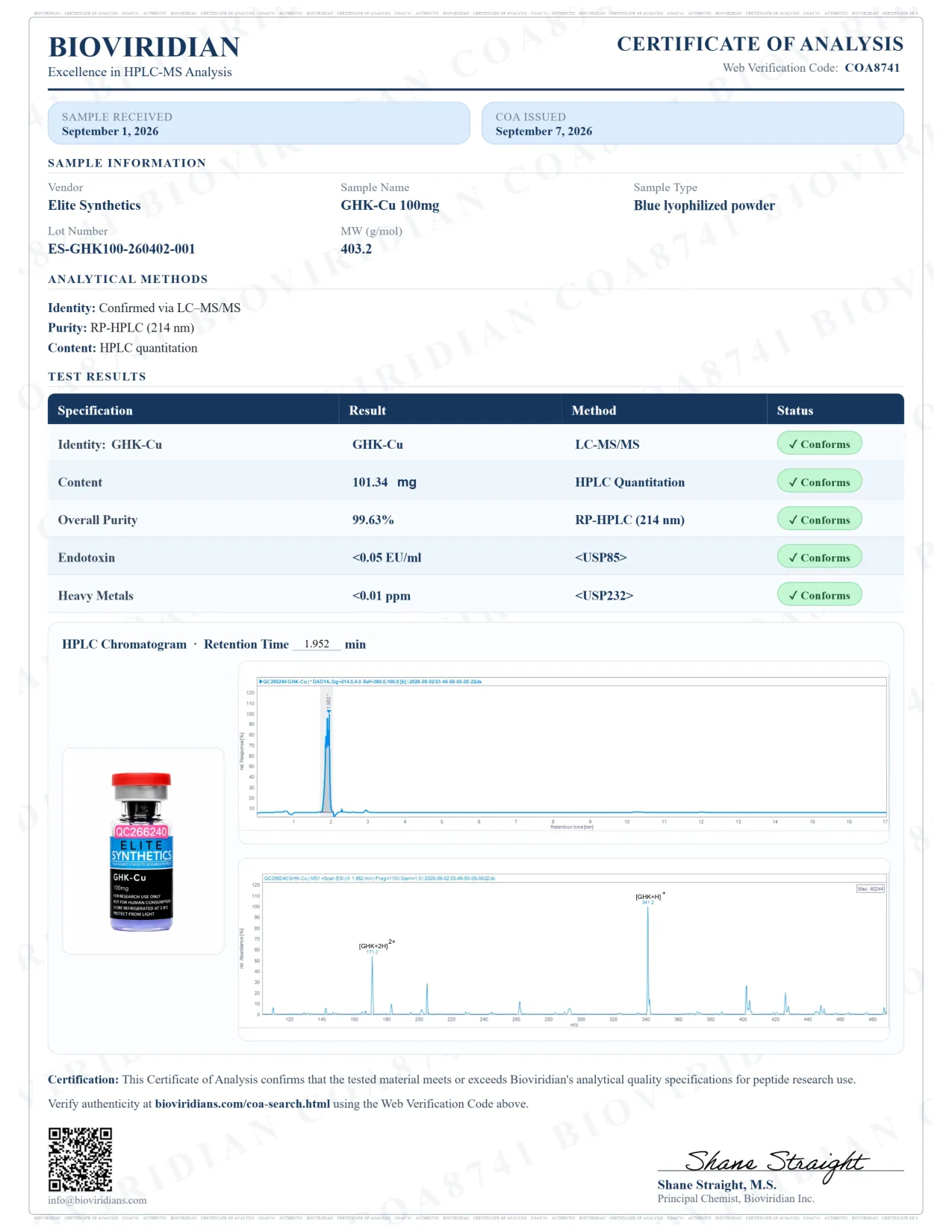Image resolution: width=952 pixels, height=1232 pixels.
Task: Click Conforms badge in Heavy Metals row
Action: 819,595
